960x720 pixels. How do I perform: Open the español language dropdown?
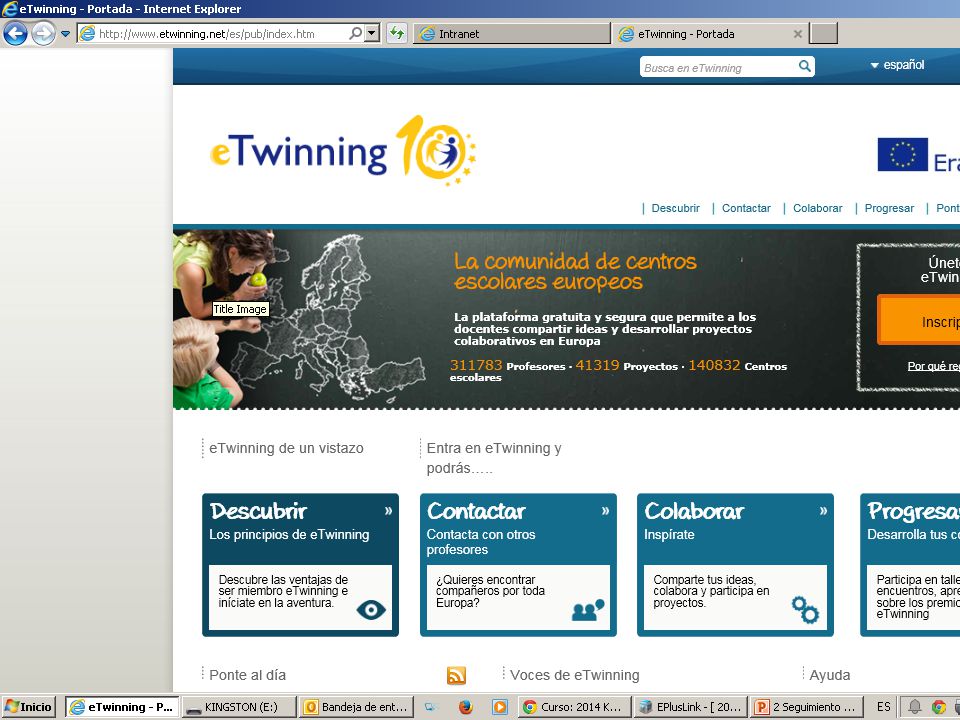898,65
